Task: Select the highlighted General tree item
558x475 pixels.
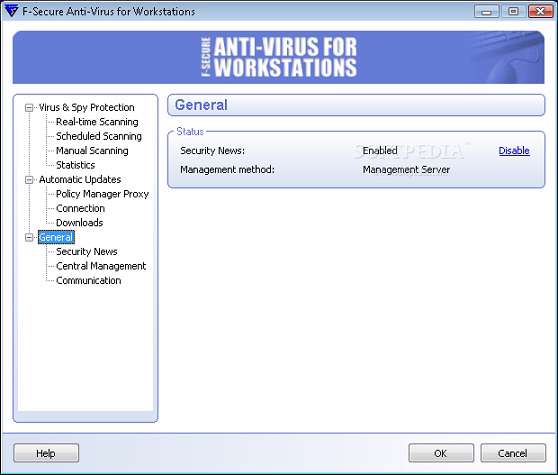Action: [x=56, y=237]
